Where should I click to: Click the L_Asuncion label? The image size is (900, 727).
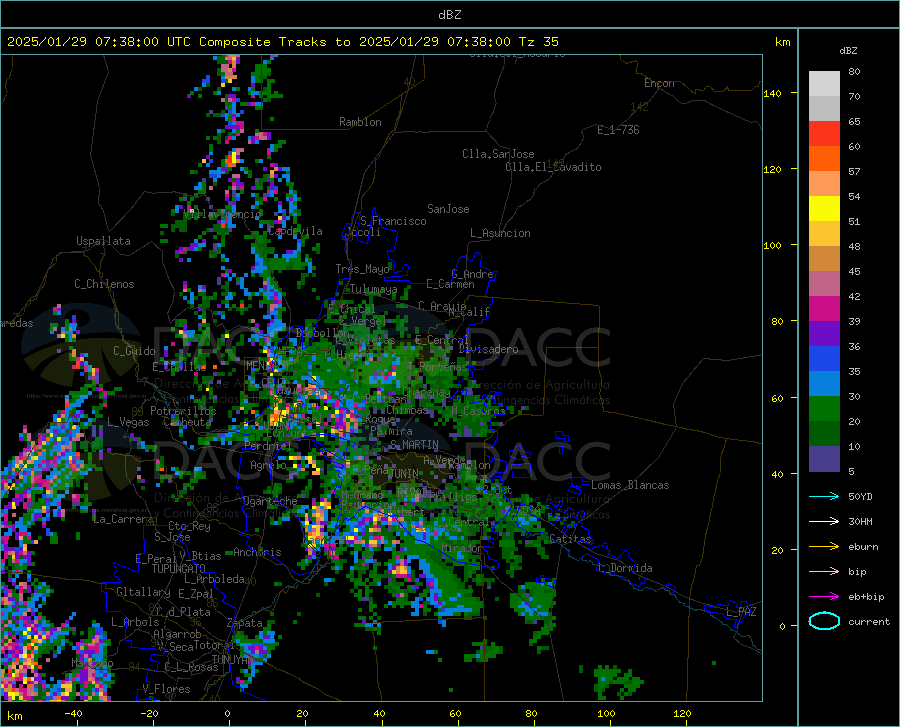(500, 233)
